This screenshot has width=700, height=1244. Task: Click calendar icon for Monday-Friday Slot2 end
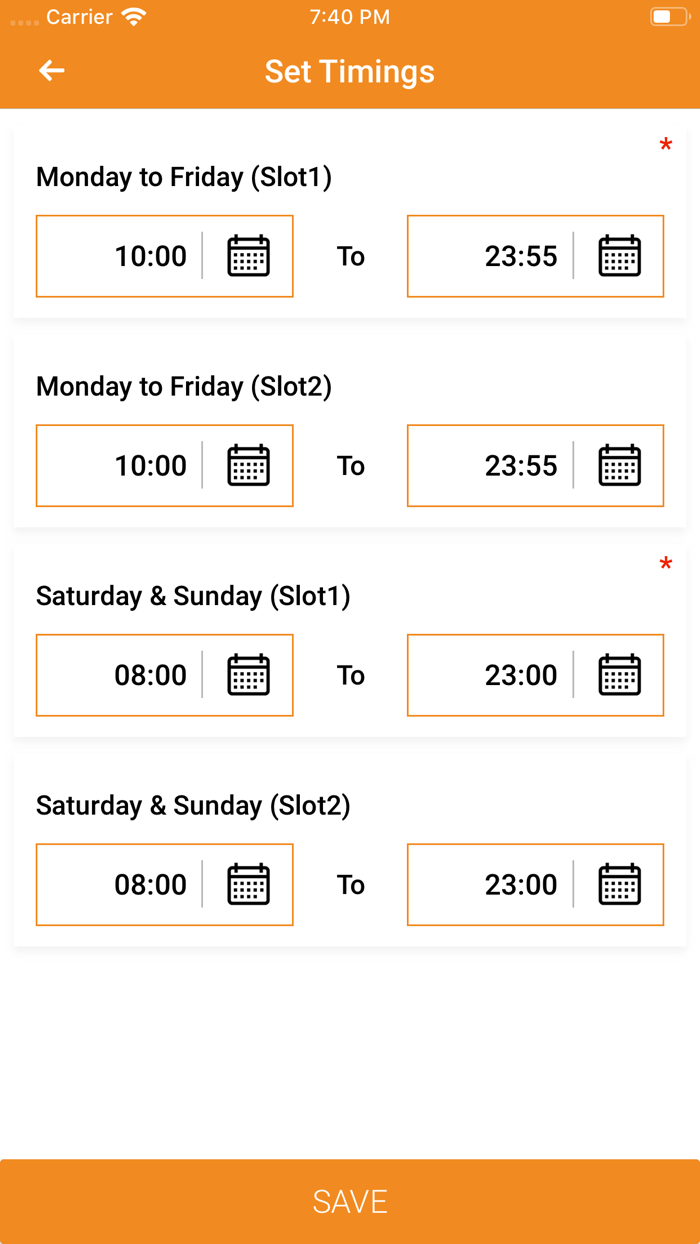619,466
